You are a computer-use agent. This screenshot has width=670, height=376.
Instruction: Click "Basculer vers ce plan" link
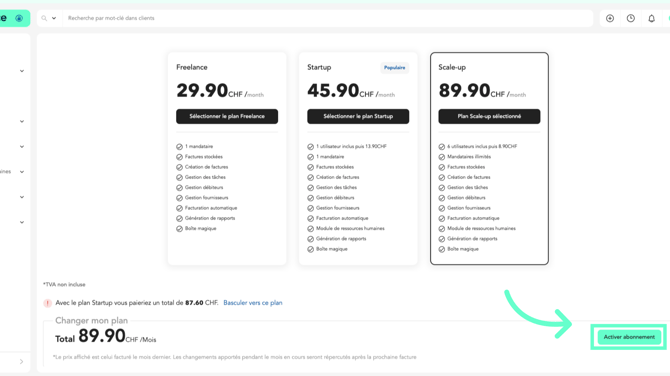(253, 303)
